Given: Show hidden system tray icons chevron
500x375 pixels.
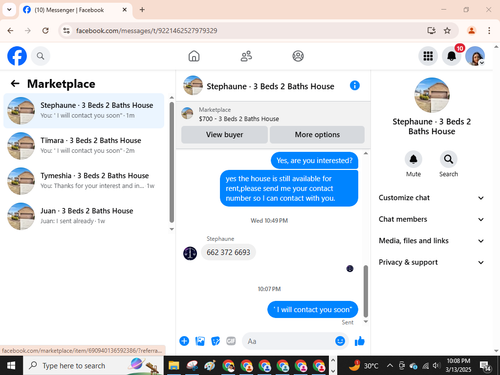Looking at the screenshot, I should (390, 366).
